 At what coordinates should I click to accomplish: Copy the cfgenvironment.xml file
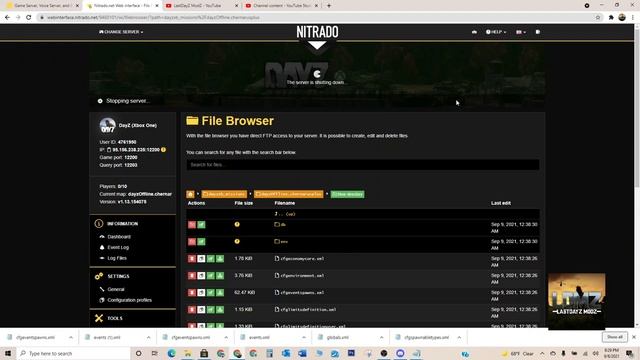(x=201, y=276)
